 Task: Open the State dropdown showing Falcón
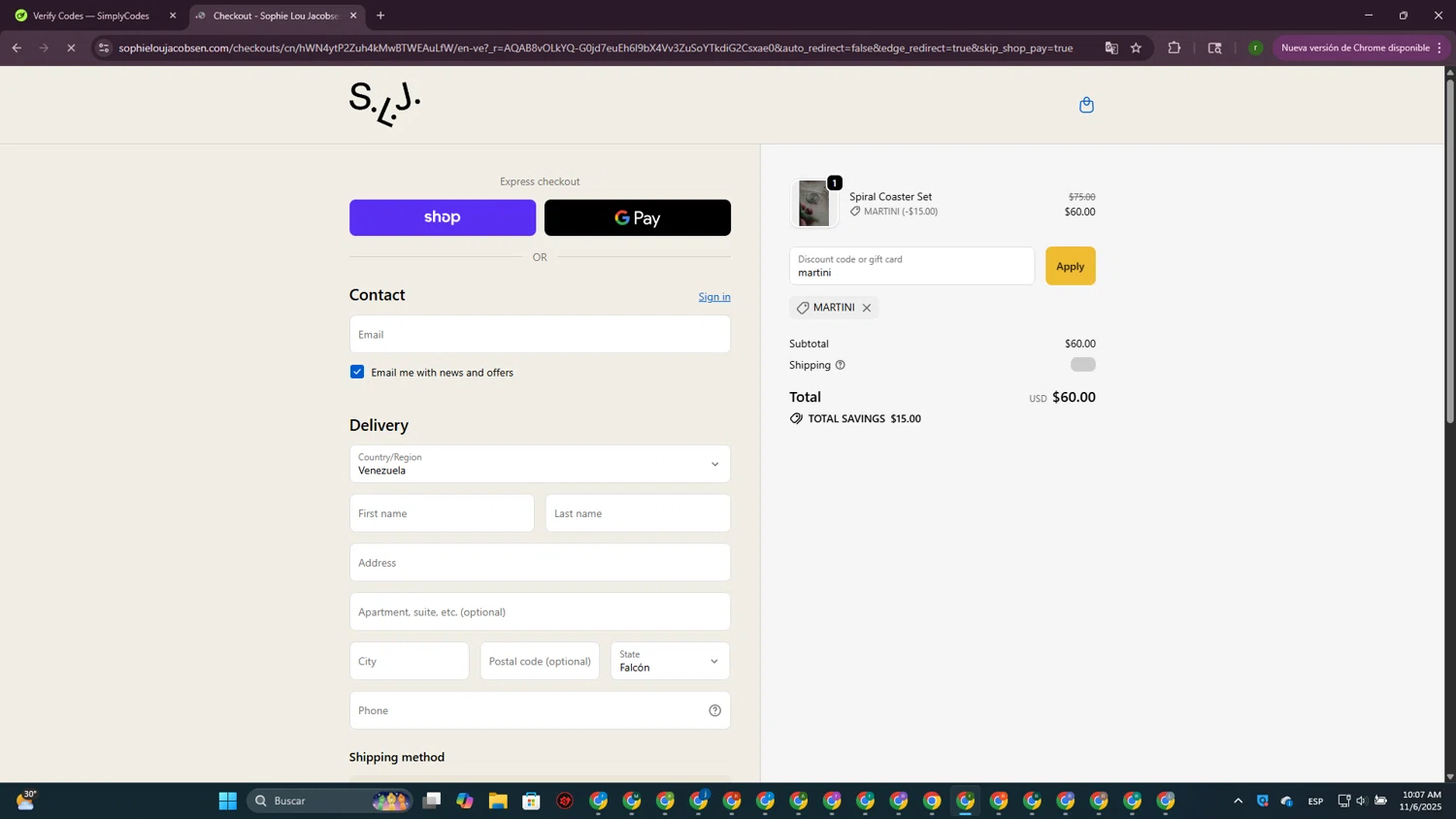670,661
